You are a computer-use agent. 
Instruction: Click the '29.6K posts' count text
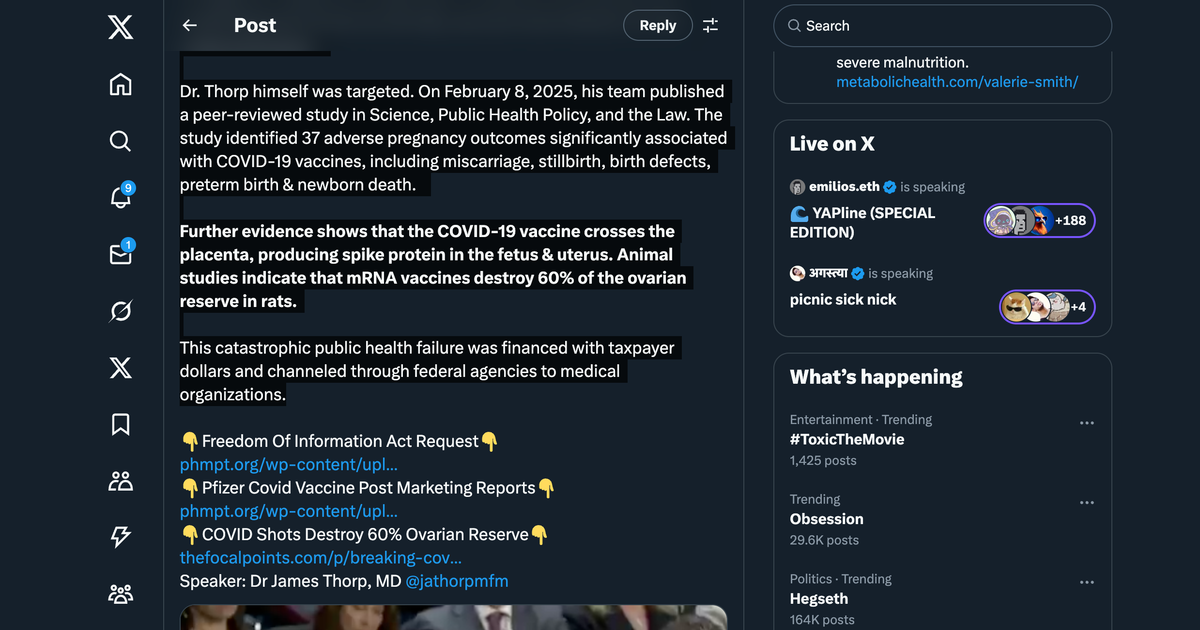tap(825, 540)
